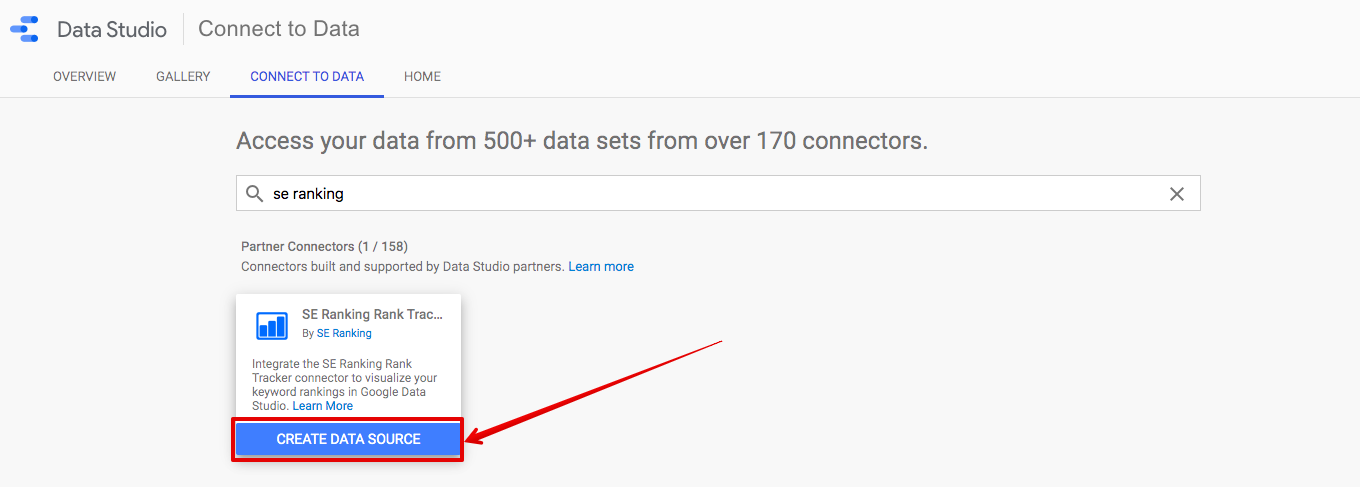The image size is (1360, 487).
Task: Click the Data Studio logo icon
Action: (x=24, y=29)
